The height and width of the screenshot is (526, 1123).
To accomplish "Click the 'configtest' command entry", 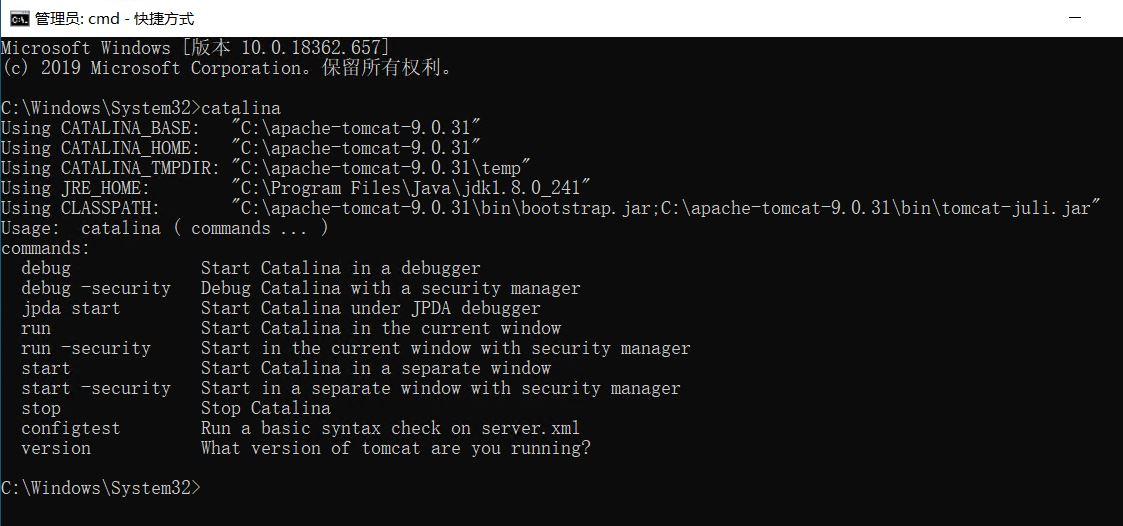I will 71,429.
